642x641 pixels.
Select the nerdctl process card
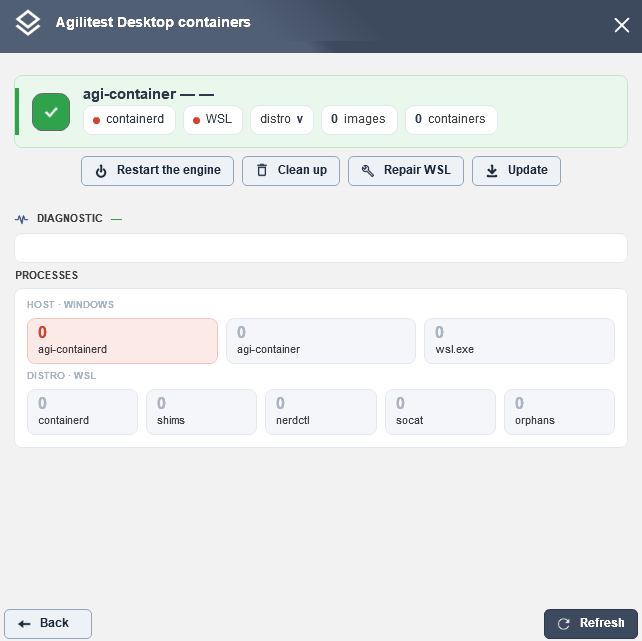[x=321, y=412]
